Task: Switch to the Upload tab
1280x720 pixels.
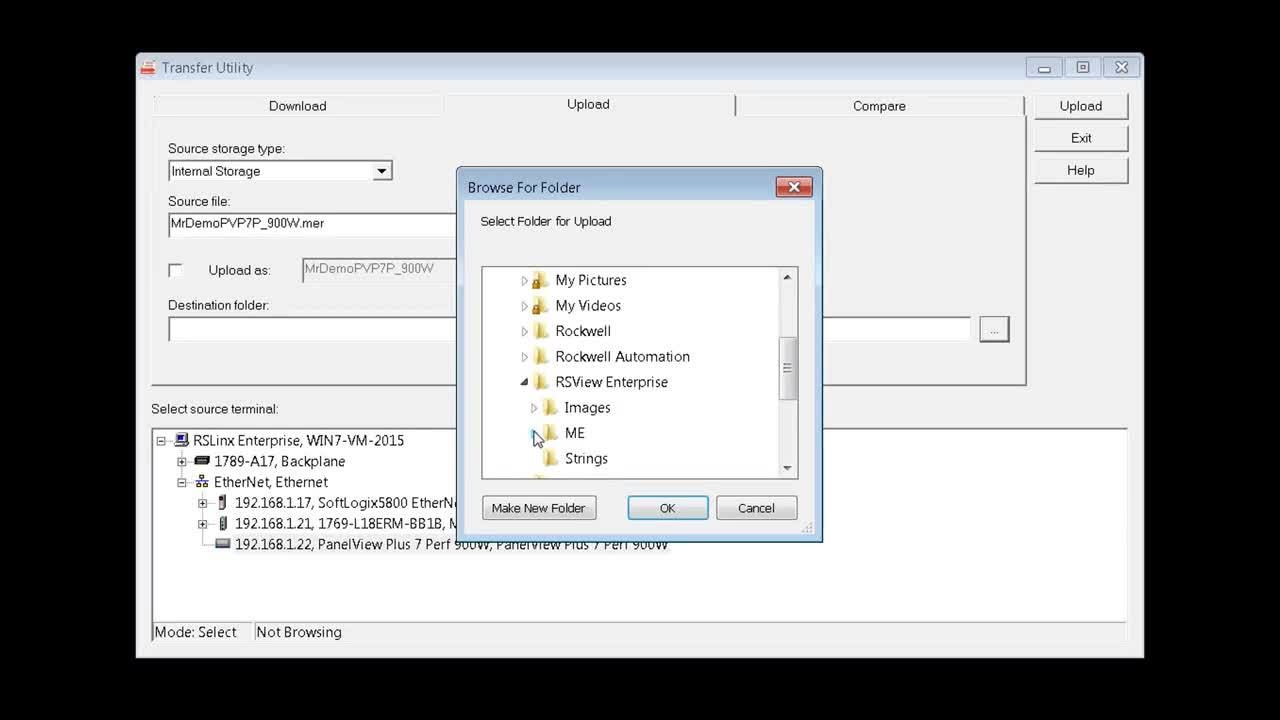Action: click(x=588, y=104)
